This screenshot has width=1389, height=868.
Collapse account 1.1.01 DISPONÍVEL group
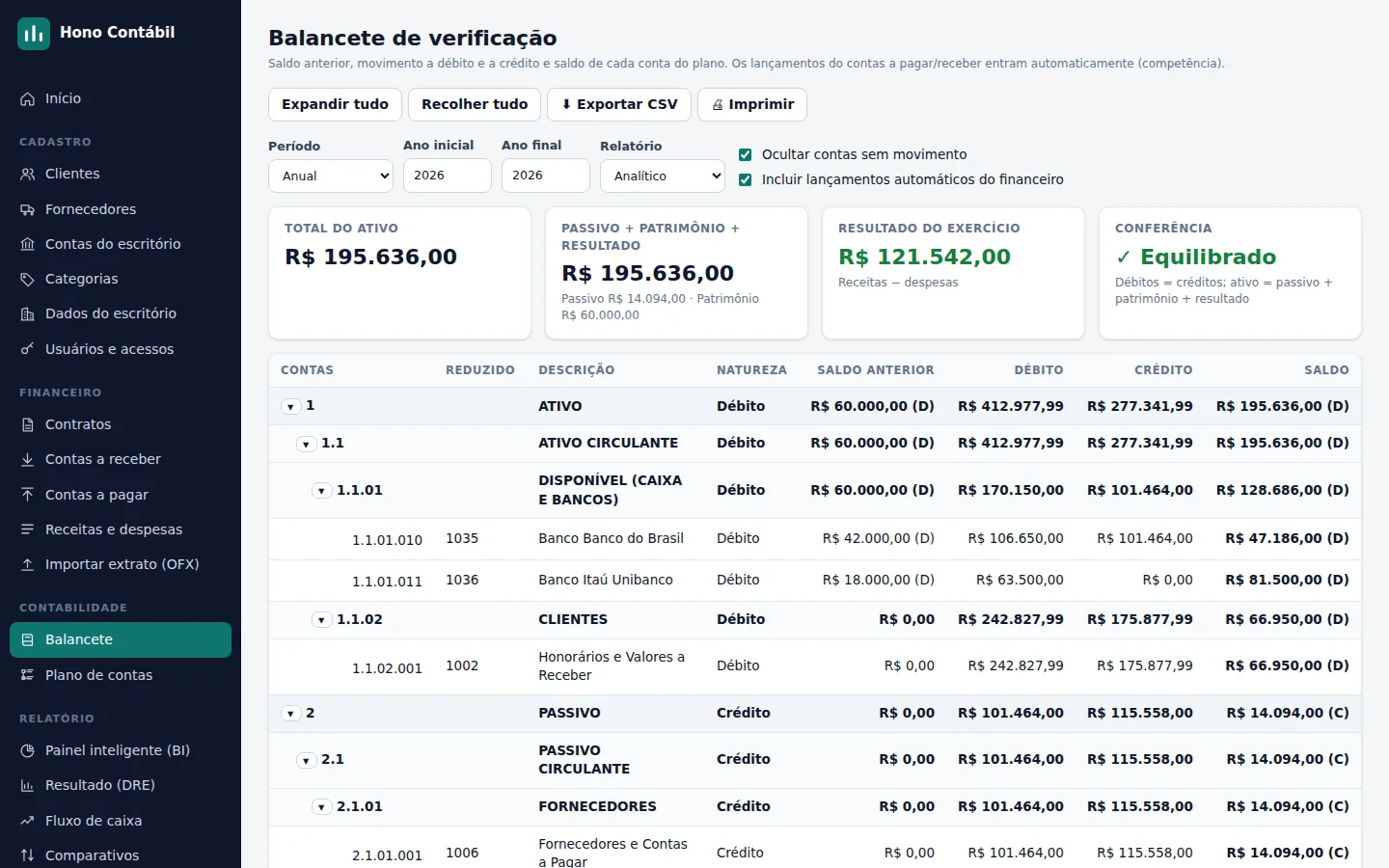(x=321, y=491)
